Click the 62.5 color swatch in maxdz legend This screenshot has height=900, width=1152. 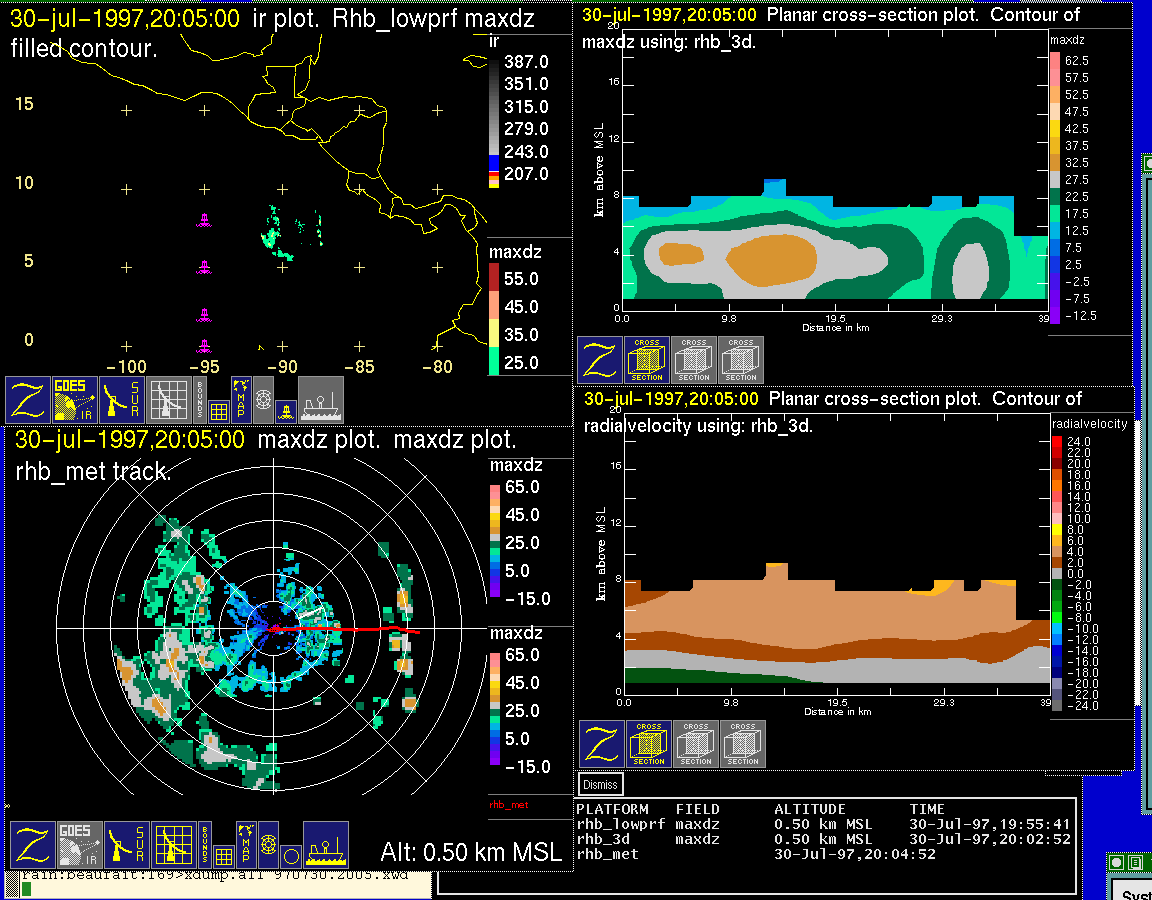[1054, 61]
